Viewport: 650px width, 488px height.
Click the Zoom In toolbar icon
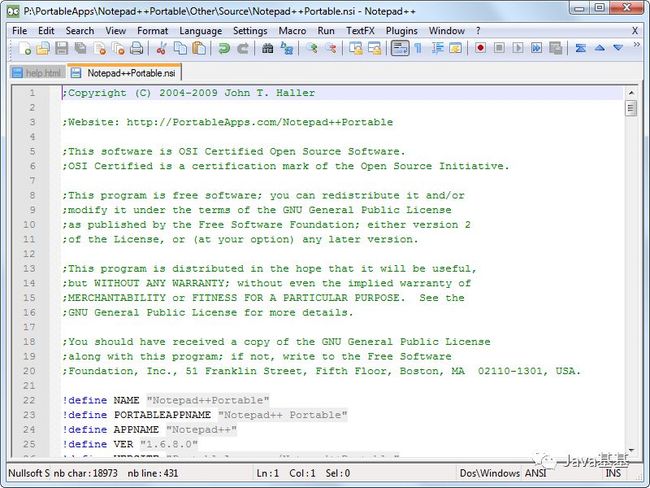pos(312,49)
